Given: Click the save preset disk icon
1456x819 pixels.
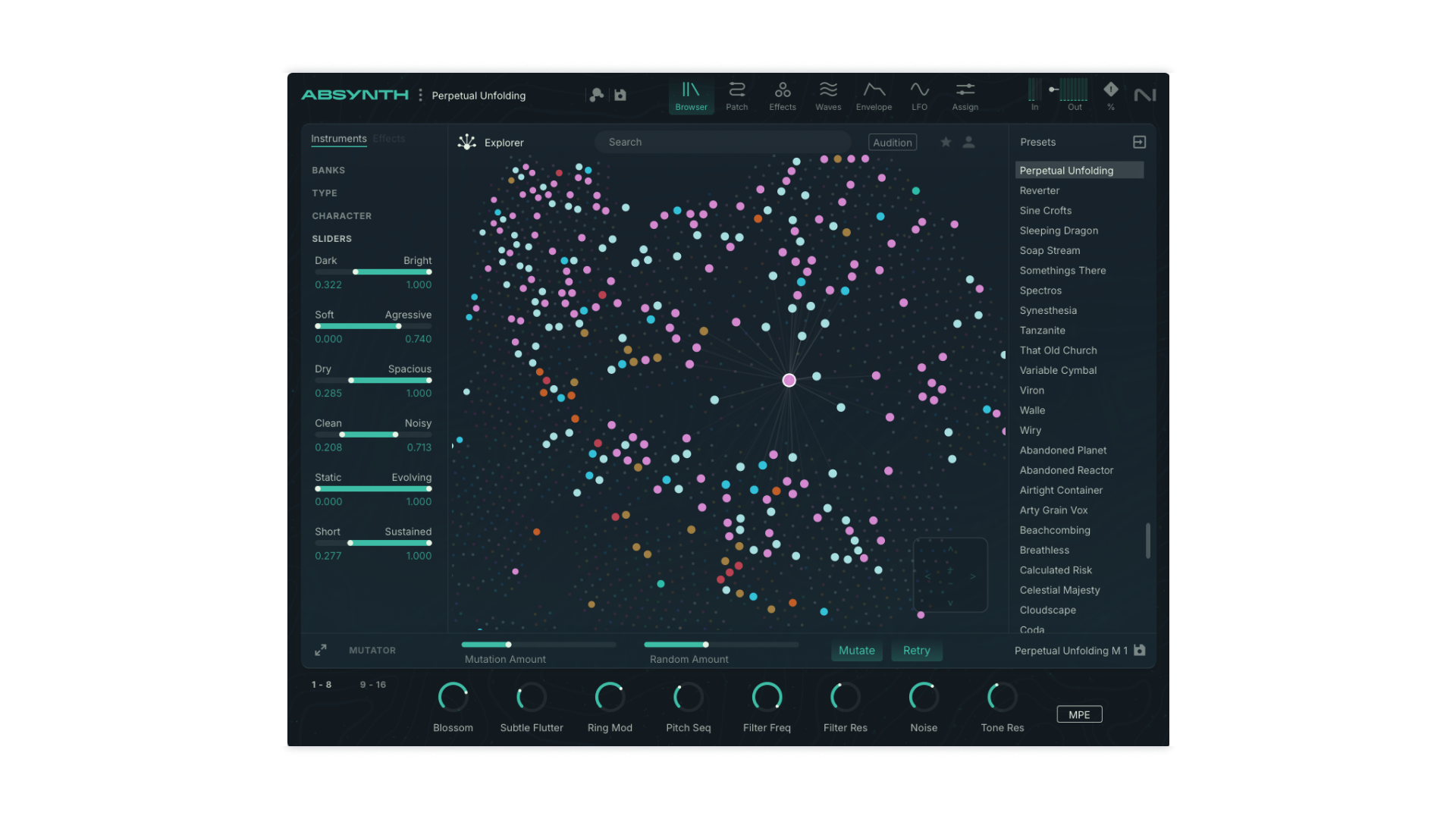Looking at the screenshot, I should (x=620, y=95).
